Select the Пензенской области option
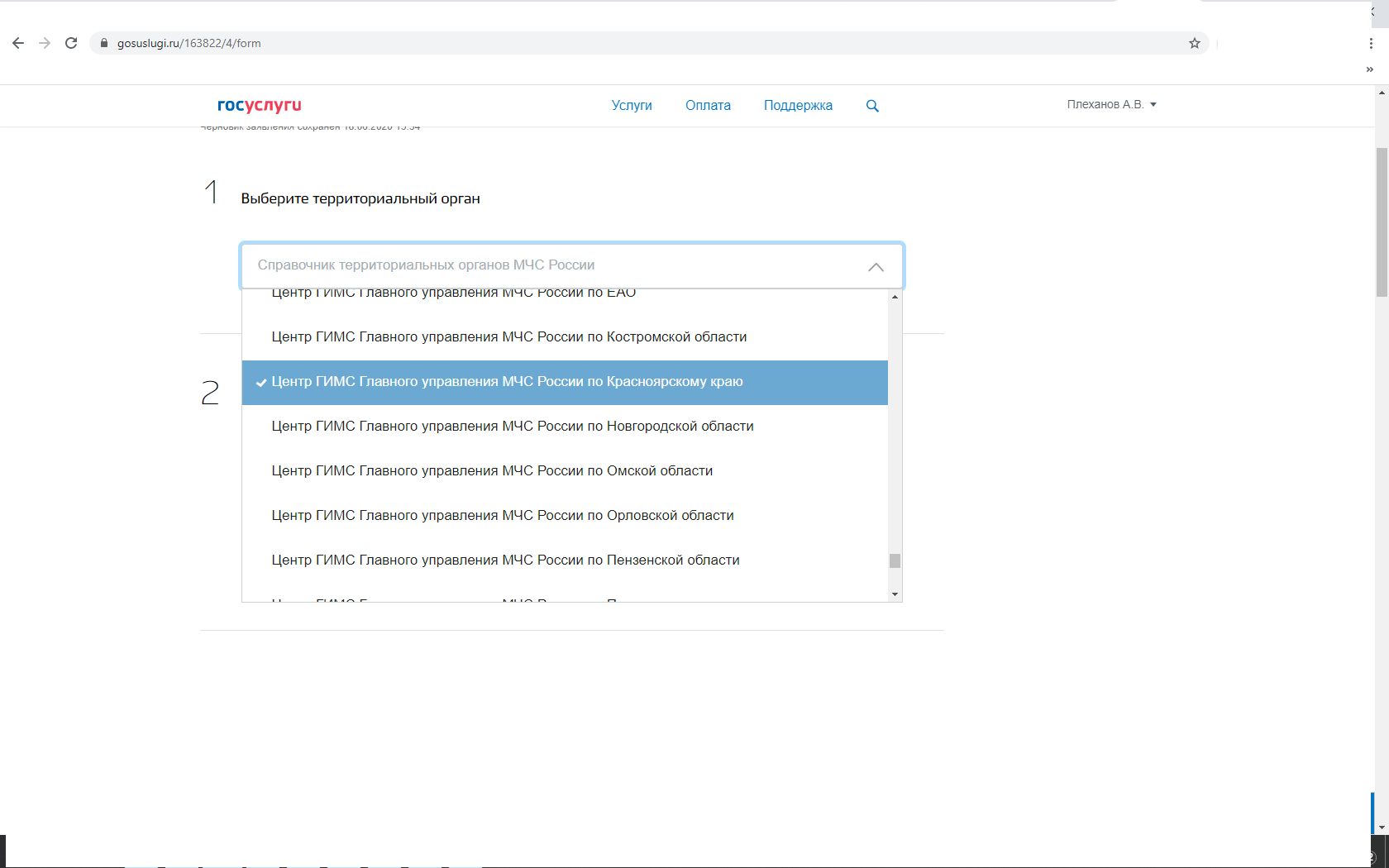The image size is (1389, 868). tap(565, 560)
